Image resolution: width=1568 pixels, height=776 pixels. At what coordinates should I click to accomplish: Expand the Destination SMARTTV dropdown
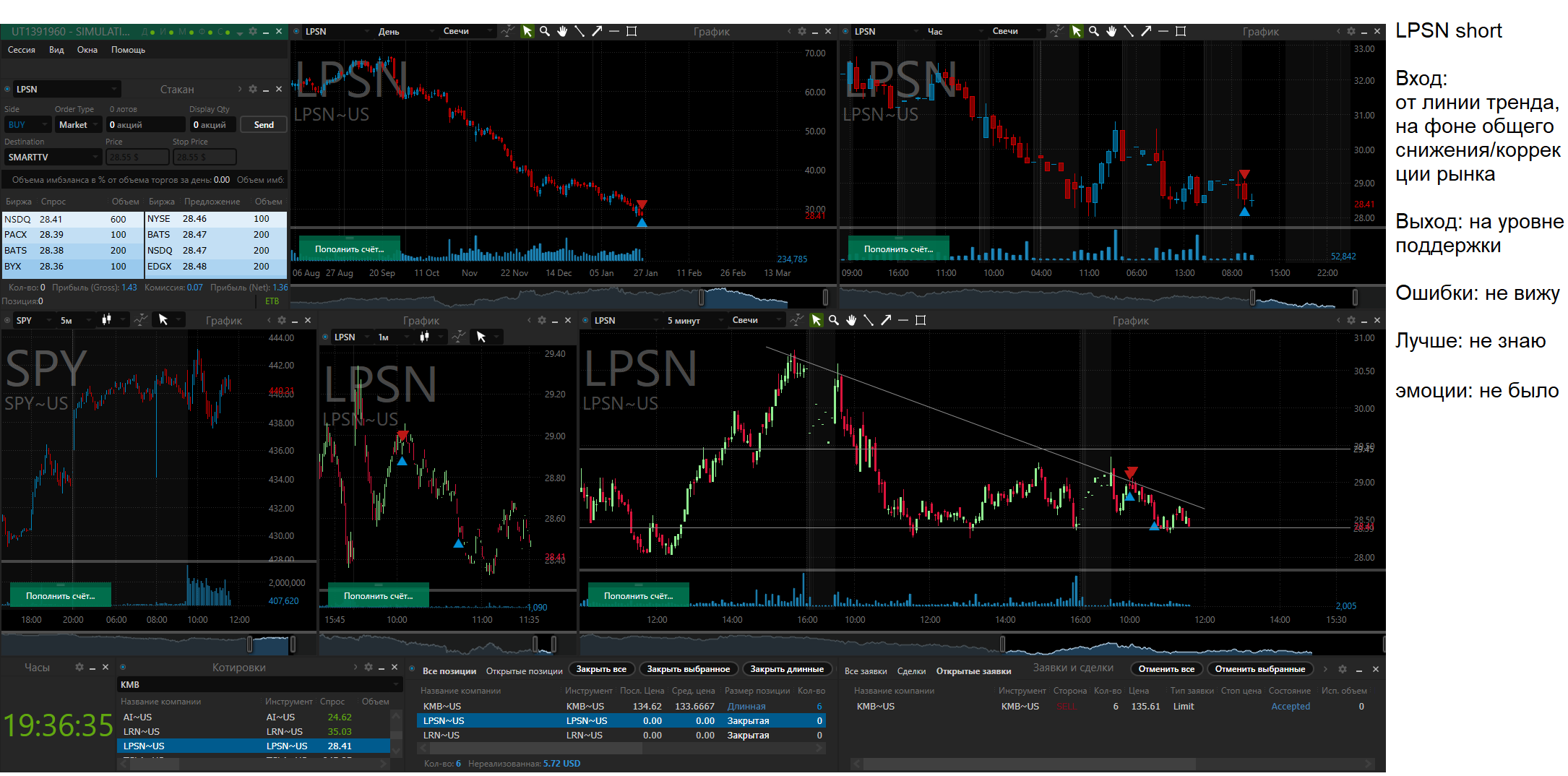point(53,157)
